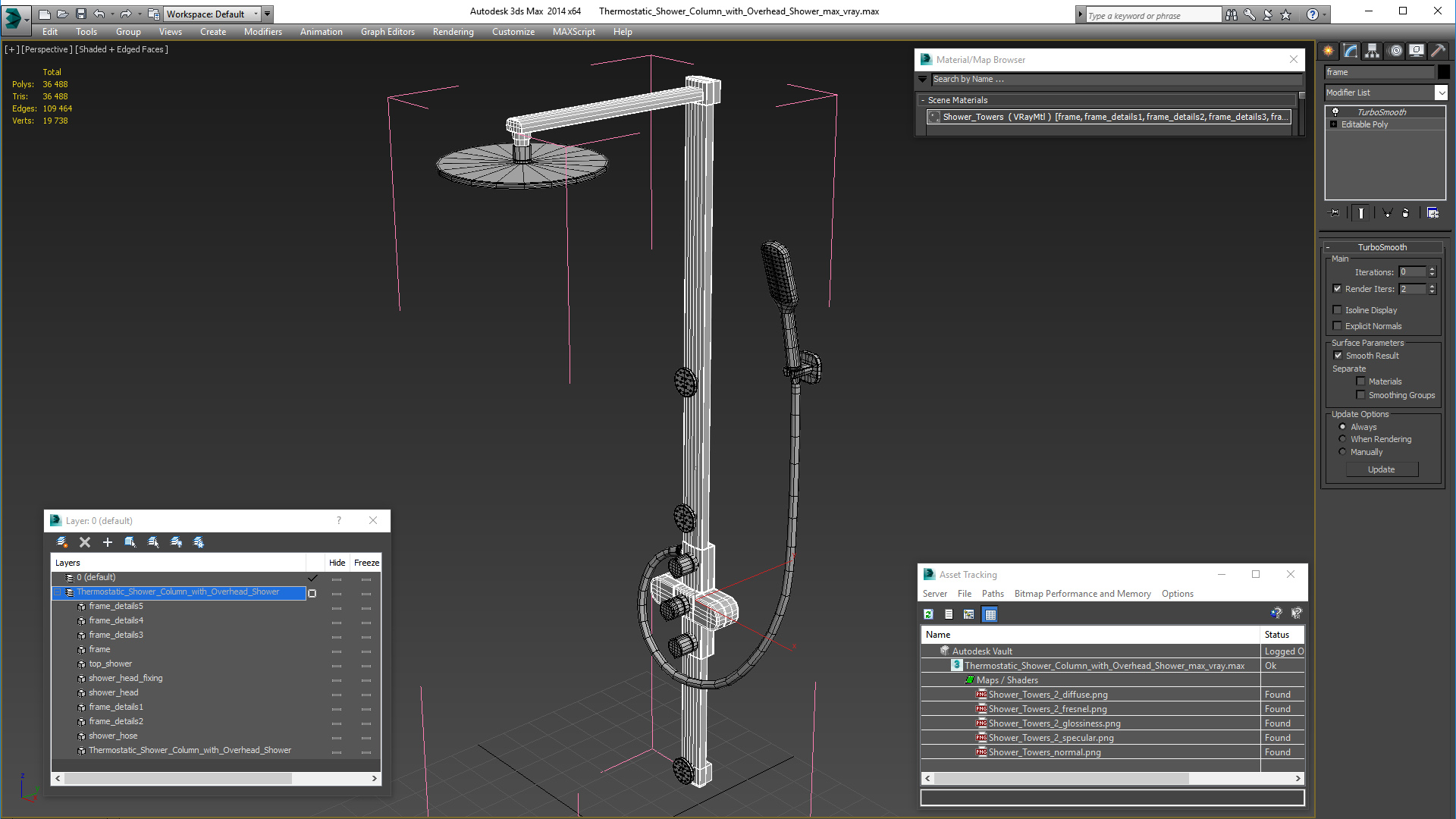Click the Search by Name field
The width and height of the screenshot is (1456, 819).
click(1115, 79)
